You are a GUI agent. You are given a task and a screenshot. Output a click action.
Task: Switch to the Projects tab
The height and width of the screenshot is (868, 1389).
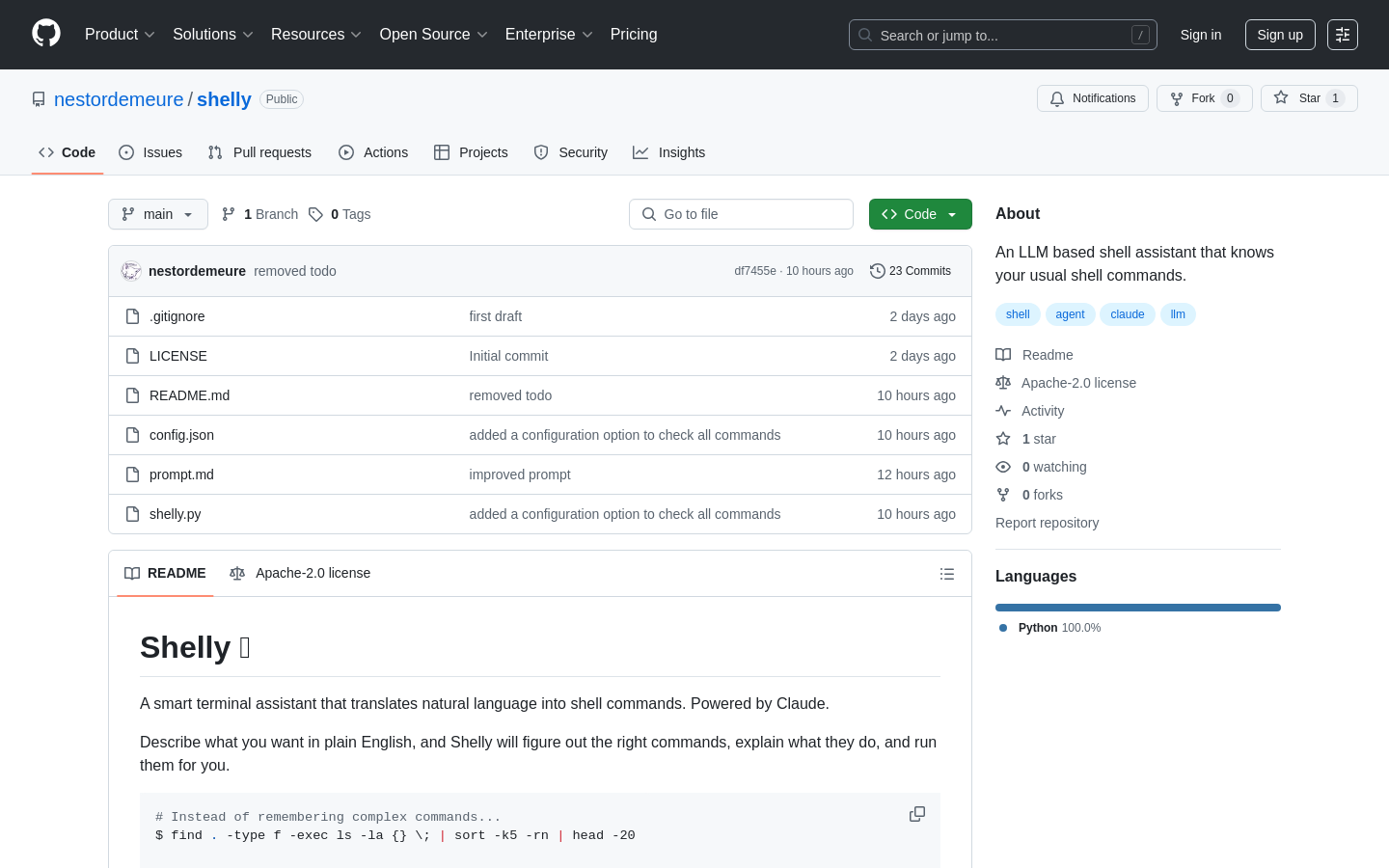(471, 152)
